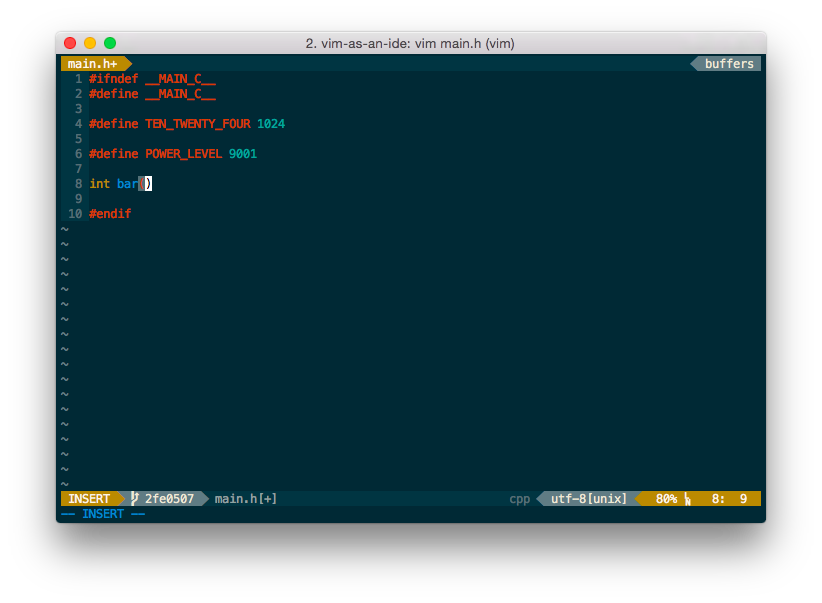Click the git branch icon in the status line
Viewport: 822px width, 603px height.
(135, 498)
